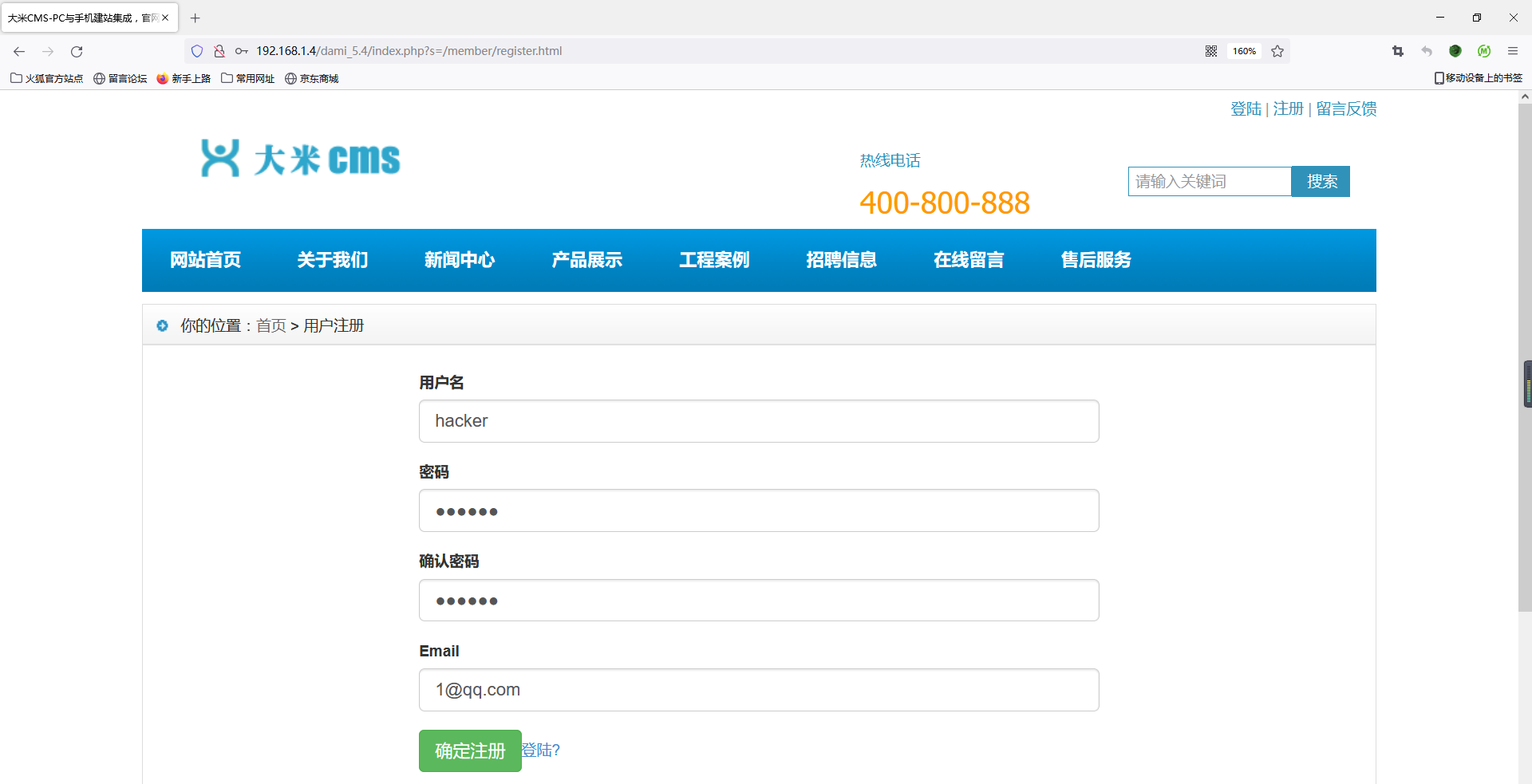Click inside the Email input field
The width and height of the screenshot is (1532, 784).
(x=758, y=689)
